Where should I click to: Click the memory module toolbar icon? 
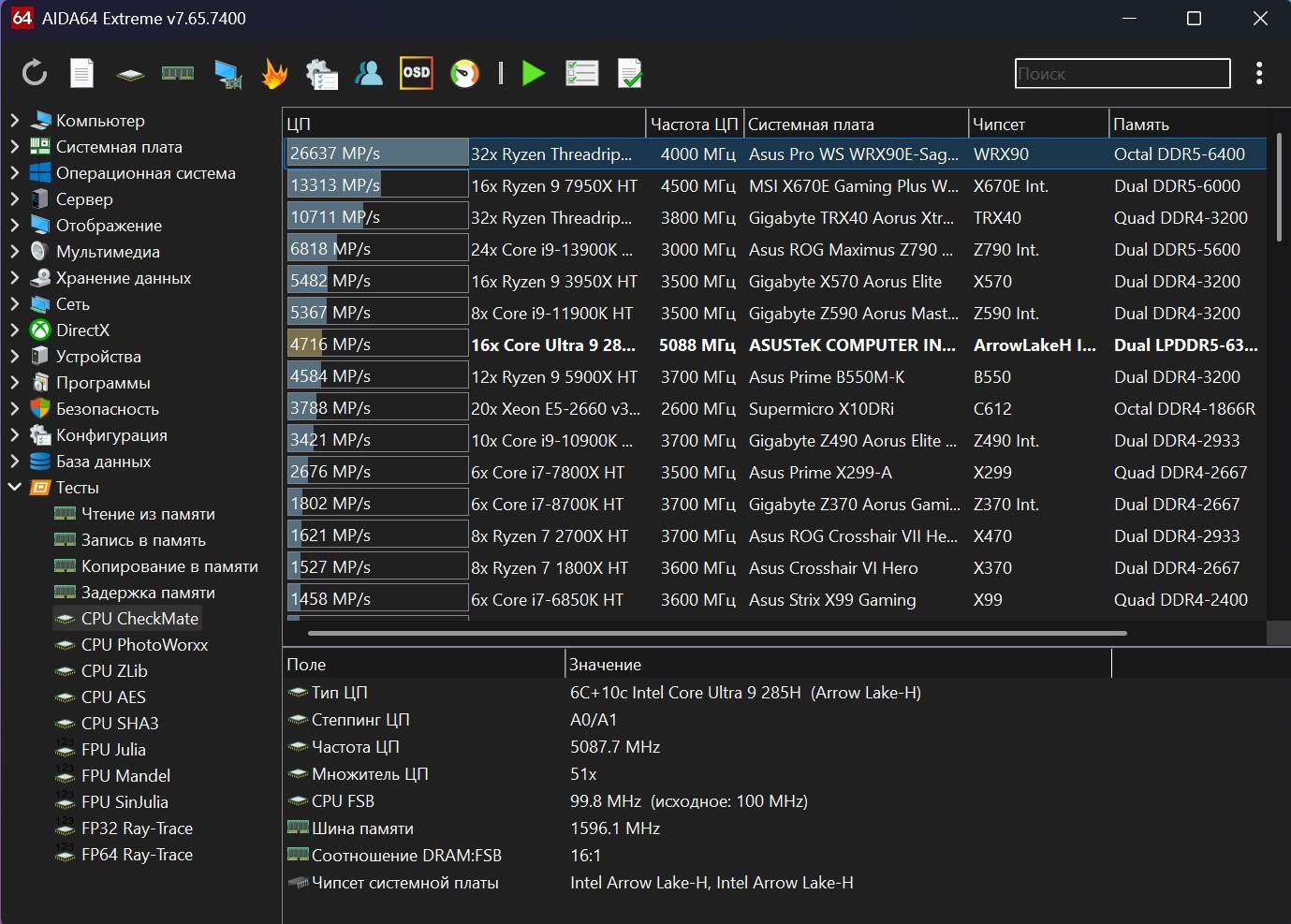point(177,73)
